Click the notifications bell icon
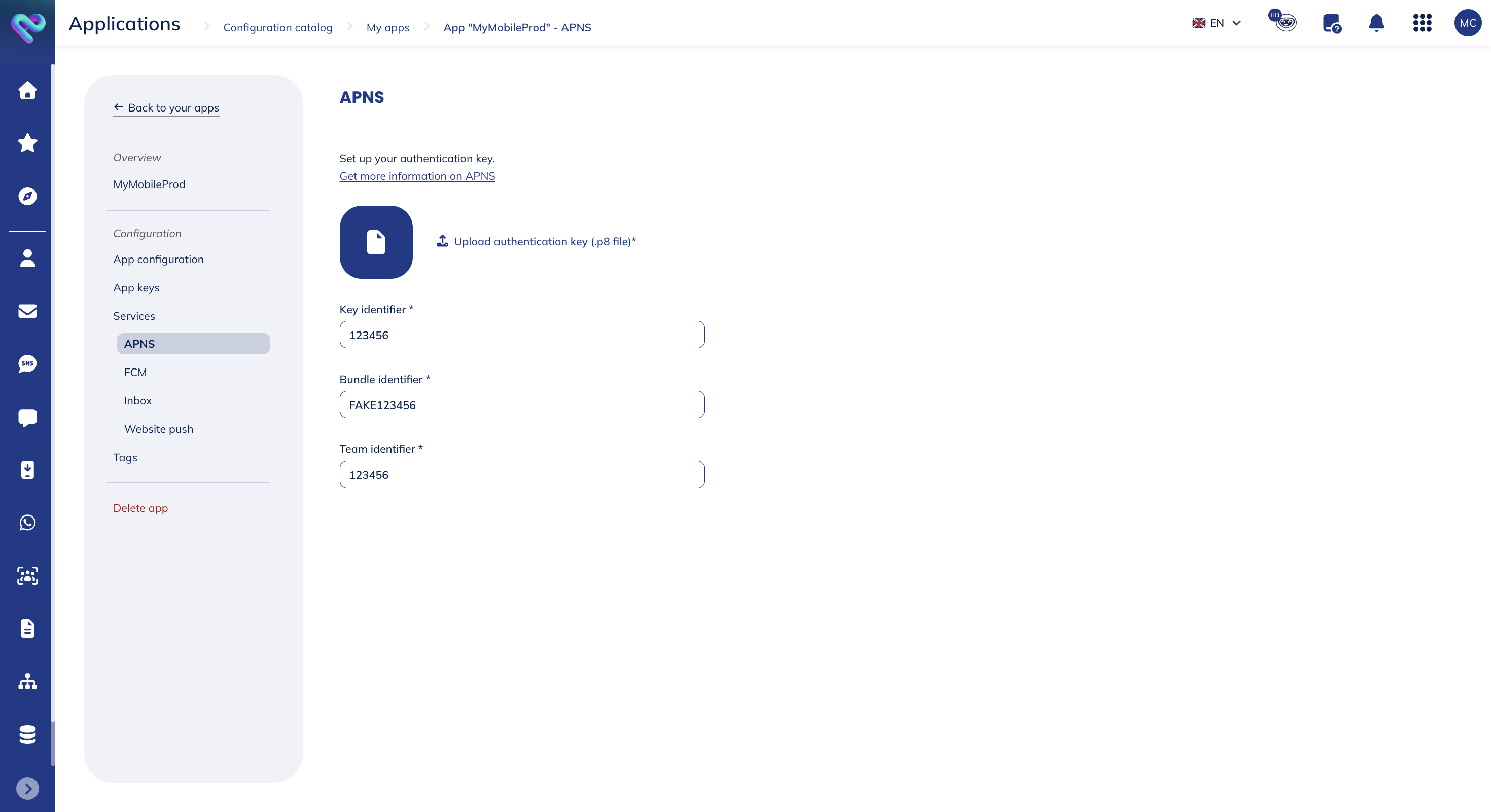 pyautogui.click(x=1376, y=23)
